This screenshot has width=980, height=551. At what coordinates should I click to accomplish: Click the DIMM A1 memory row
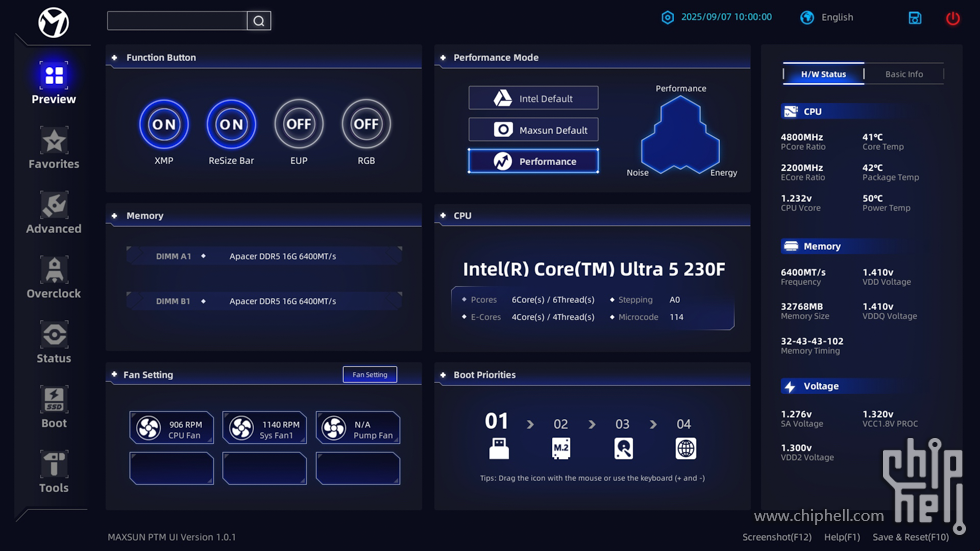[x=264, y=256]
